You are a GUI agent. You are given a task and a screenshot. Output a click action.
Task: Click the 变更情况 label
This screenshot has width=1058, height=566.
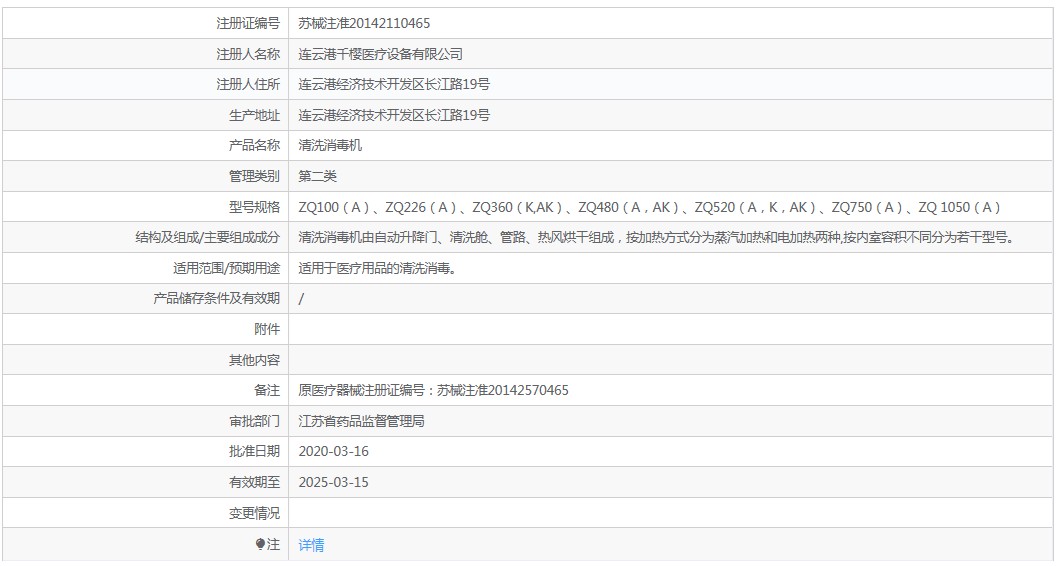pos(254,513)
